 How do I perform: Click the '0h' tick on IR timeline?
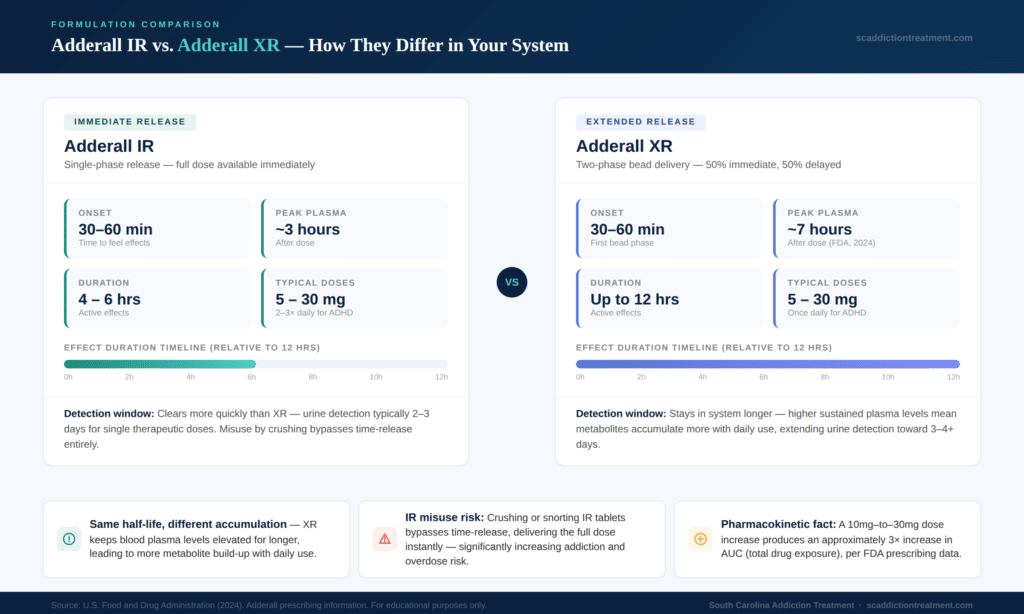point(68,377)
